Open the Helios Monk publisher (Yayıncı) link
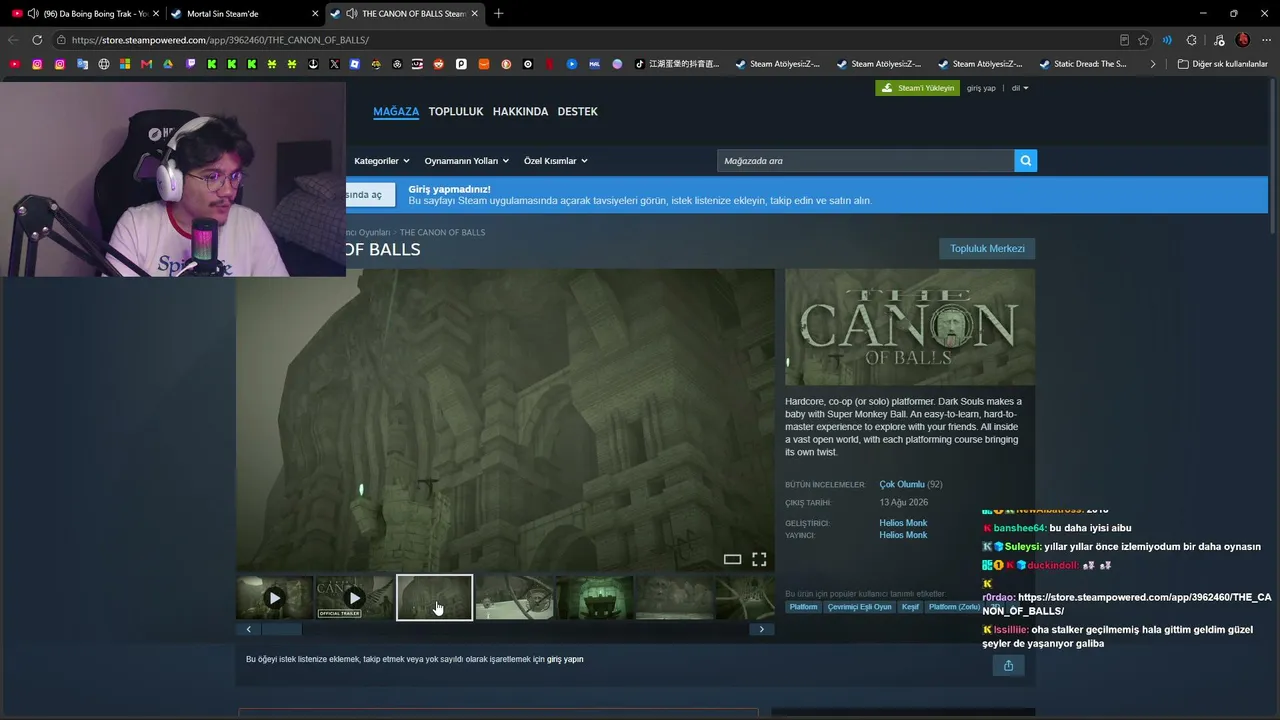1280x720 pixels. (x=903, y=535)
